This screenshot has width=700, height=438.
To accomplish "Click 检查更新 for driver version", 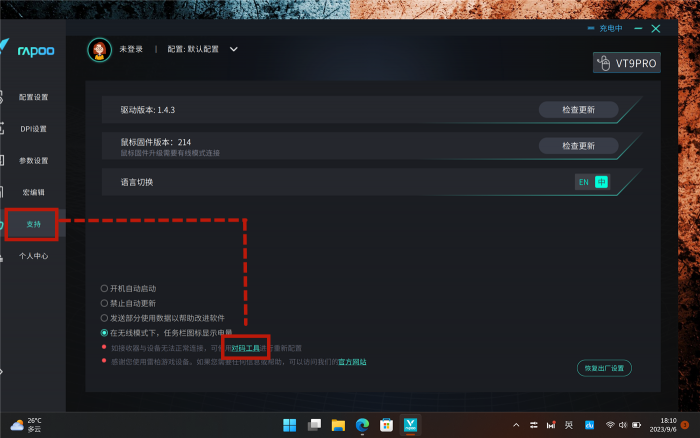I will (x=578, y=110).
